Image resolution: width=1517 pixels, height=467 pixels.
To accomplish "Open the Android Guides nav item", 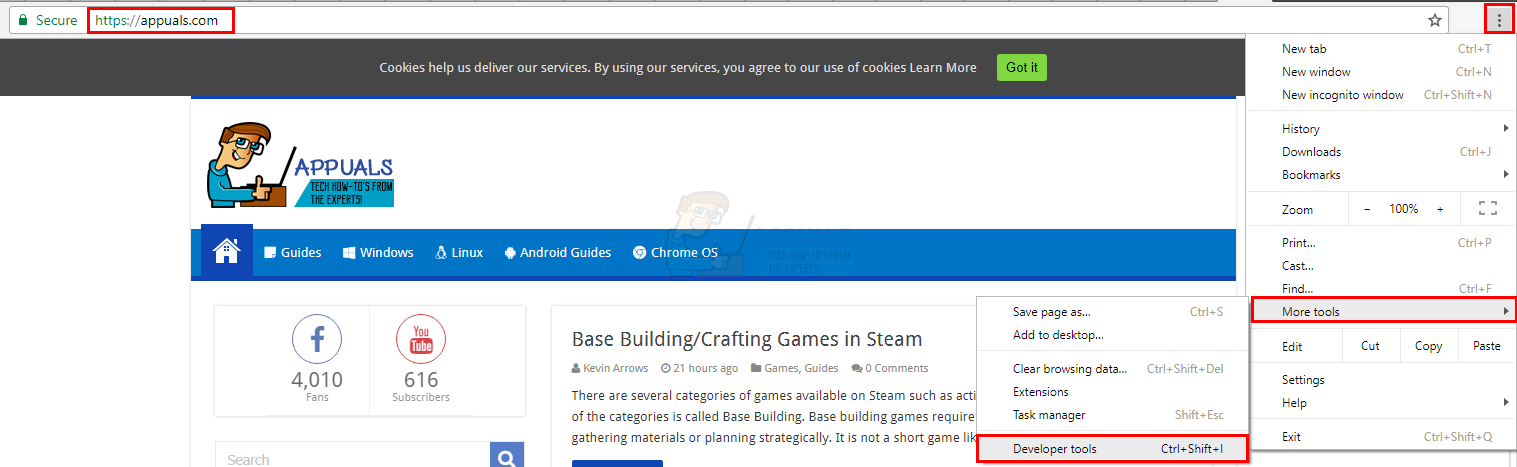I will click(557, 252).
